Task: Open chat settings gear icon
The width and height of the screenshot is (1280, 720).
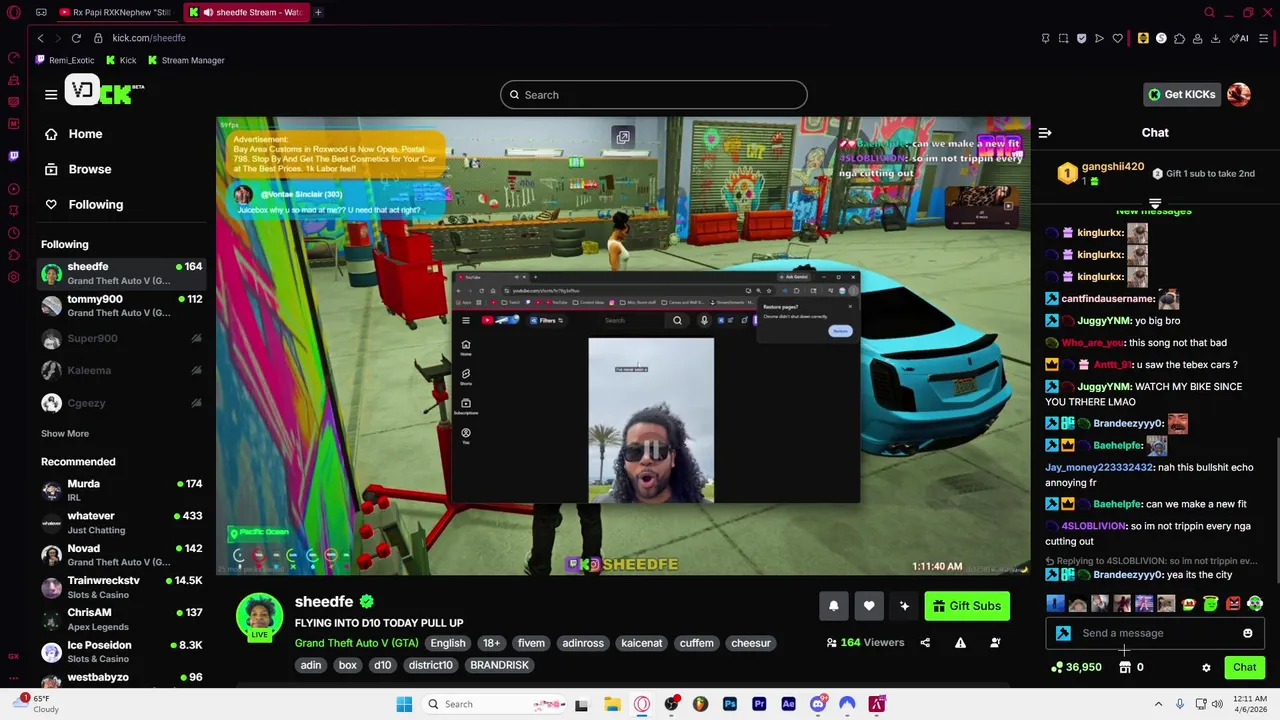Action: (1206, 667)
